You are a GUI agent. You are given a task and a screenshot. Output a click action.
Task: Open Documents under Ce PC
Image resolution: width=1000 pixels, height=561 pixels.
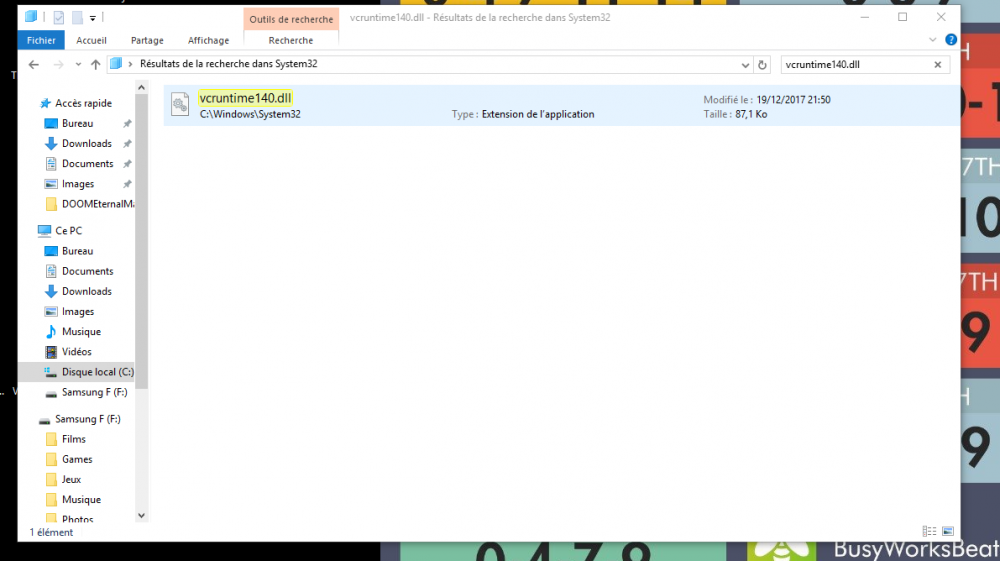pyautogui.click(x=87, y=271)
